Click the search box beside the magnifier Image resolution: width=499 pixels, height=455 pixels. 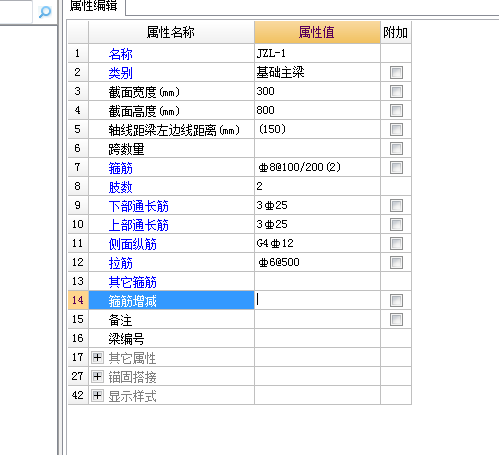[x=16, y=12]
